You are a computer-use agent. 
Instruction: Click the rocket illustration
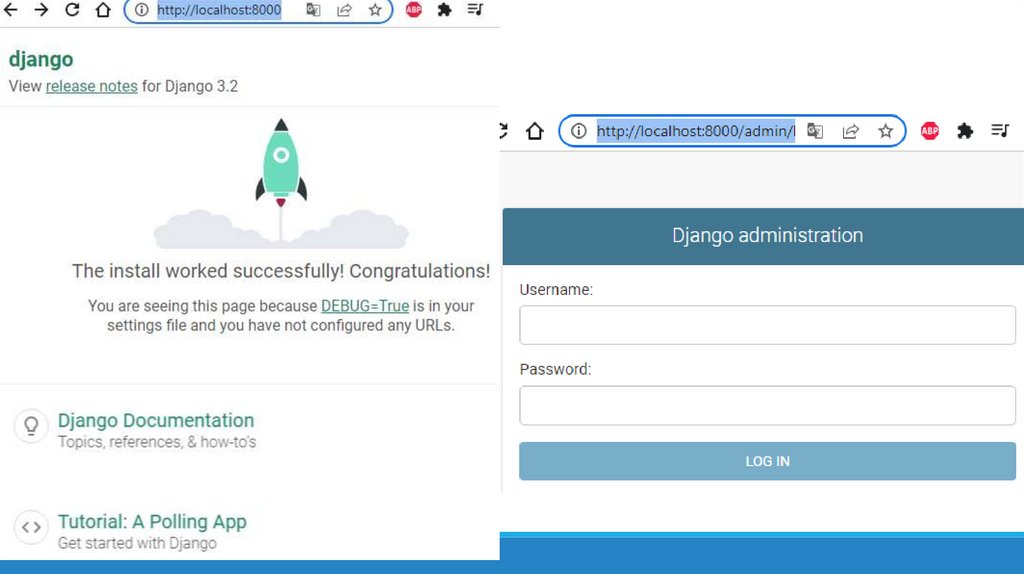tap(281, 163)
